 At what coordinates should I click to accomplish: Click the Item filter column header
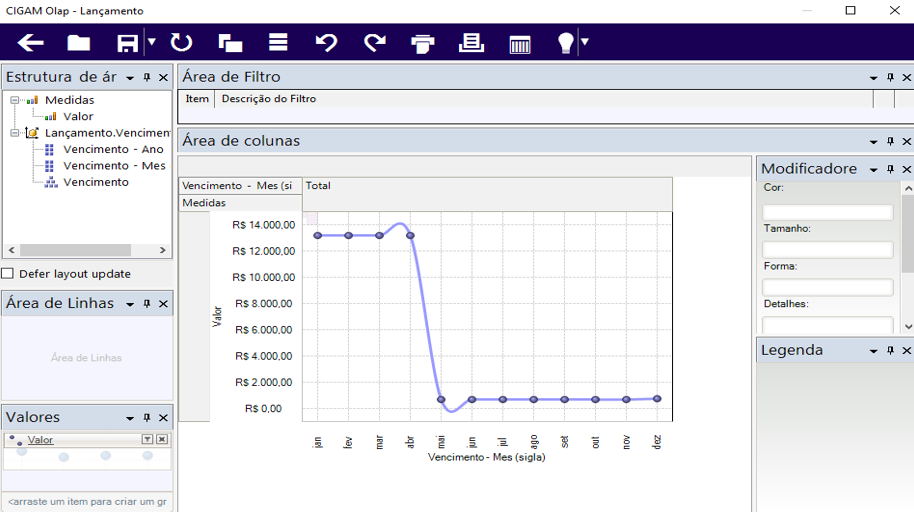pos(197,99)
